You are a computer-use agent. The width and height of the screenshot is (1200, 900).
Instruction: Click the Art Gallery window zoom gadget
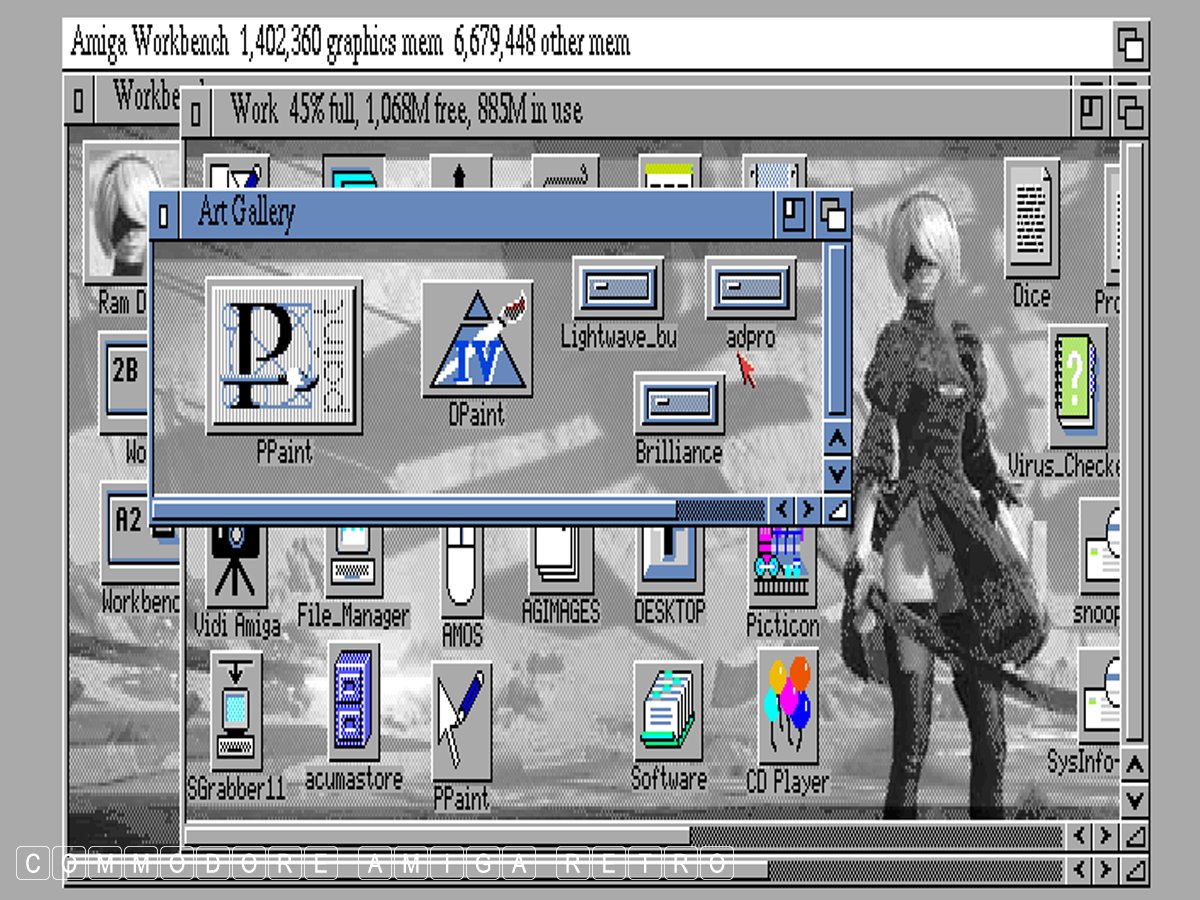[792, 215]
